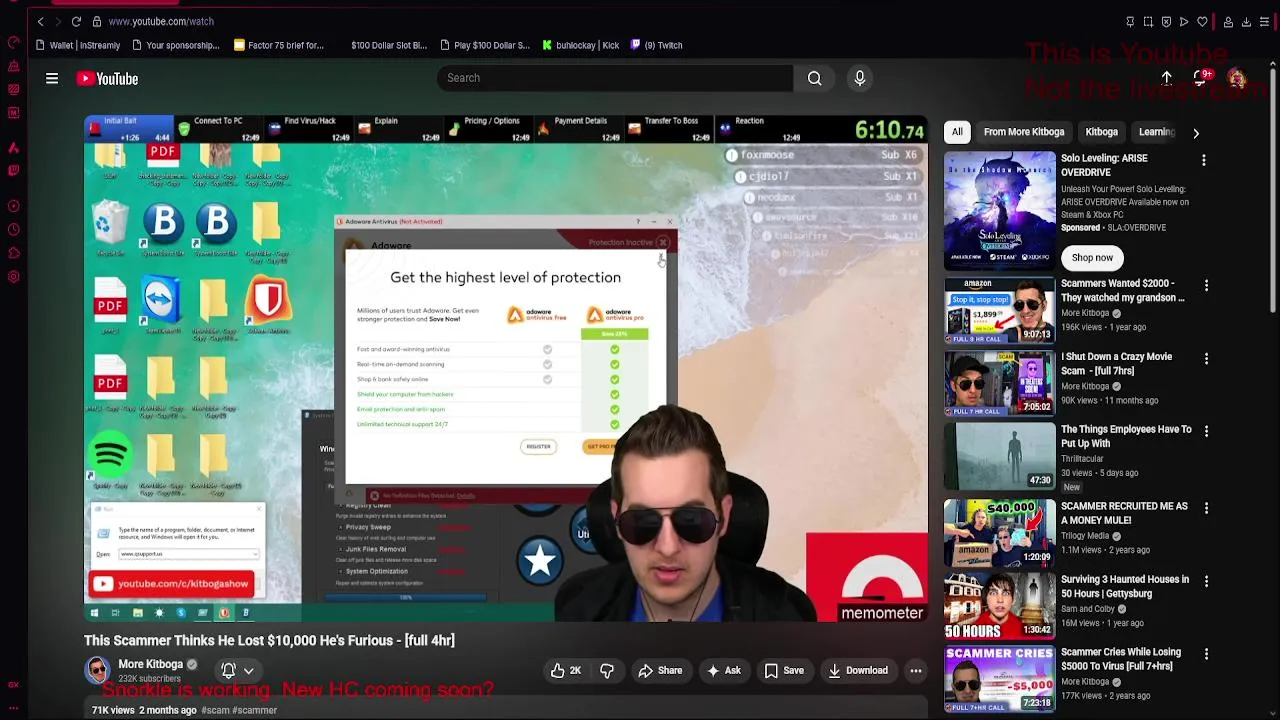Open options for Scammer Cries While Losing video
Image resolution: width=1280 pixels, height=720 pixels.
click(1206, 654)
